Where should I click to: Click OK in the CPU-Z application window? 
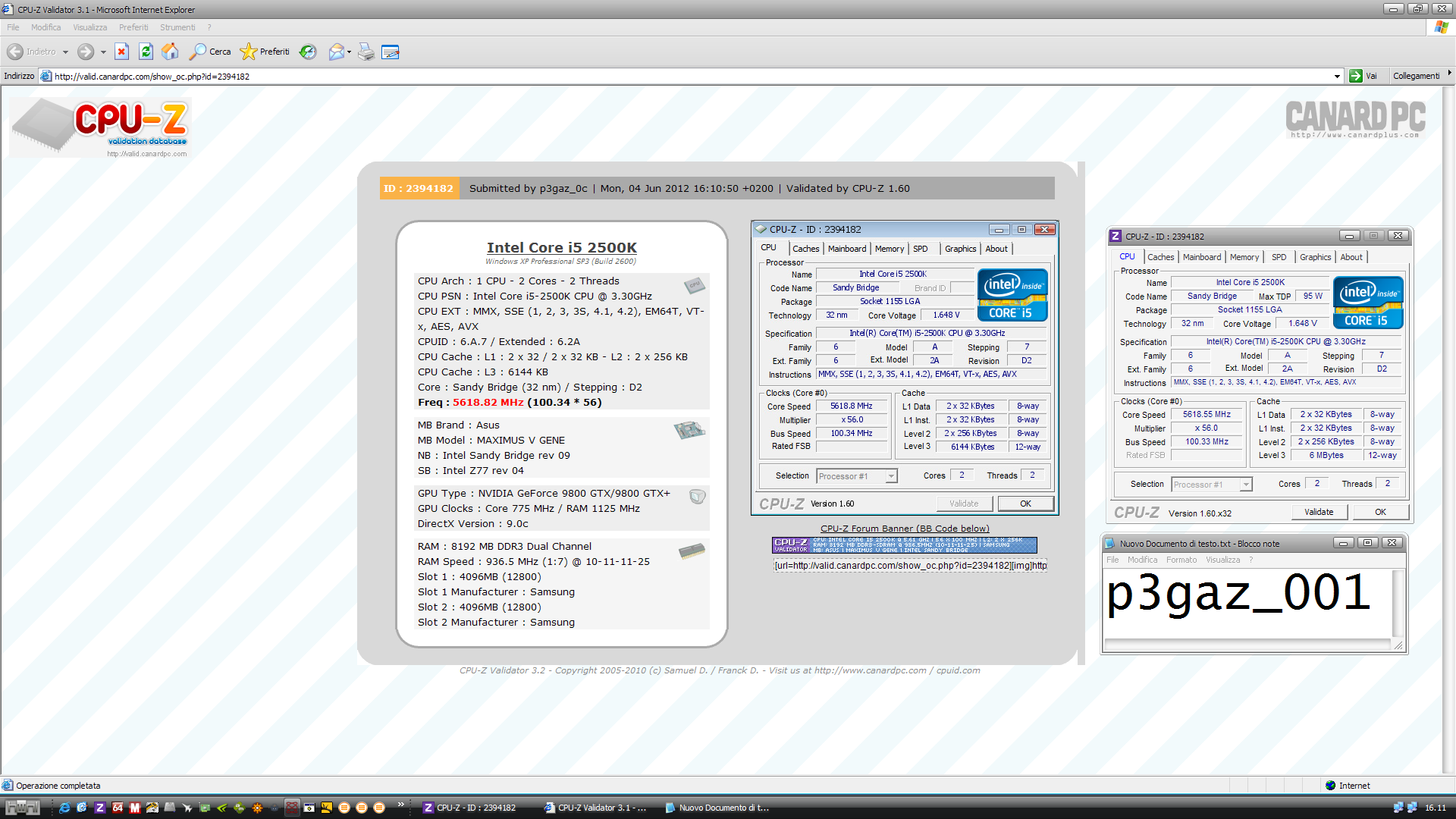coord(1380,512)
